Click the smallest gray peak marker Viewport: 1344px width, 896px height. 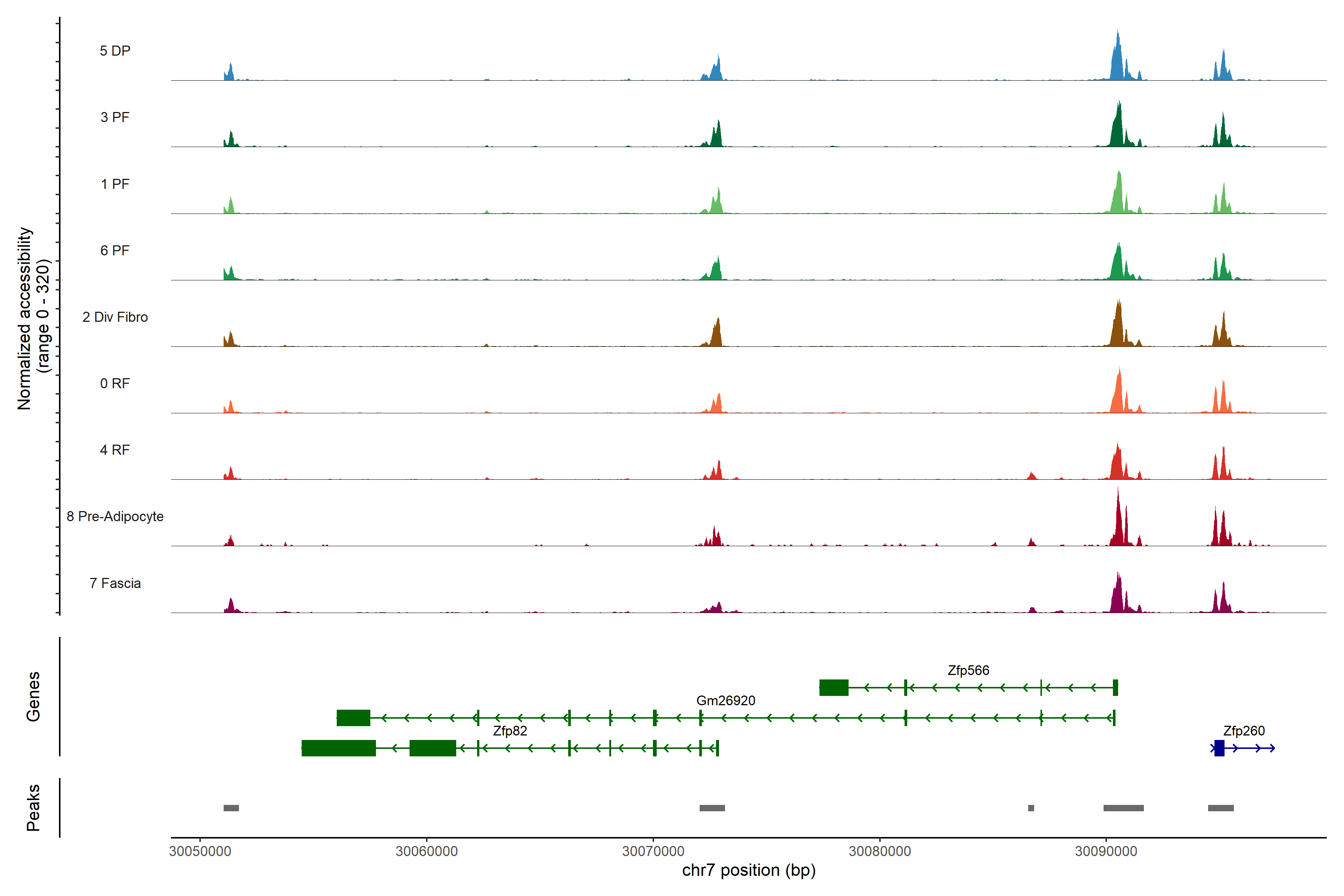click(x=1031, y=808)
